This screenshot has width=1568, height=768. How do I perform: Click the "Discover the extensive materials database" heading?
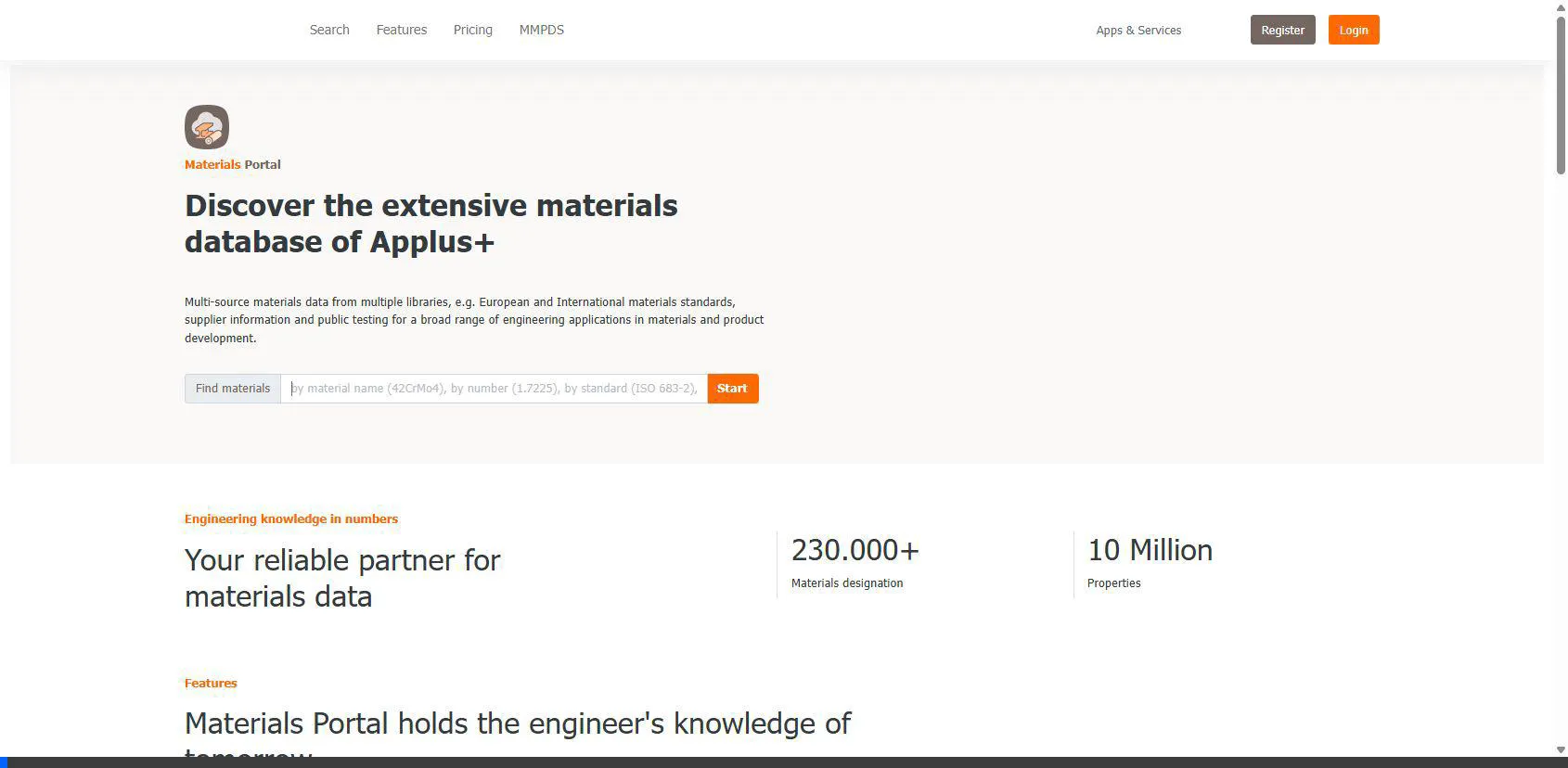click(x=431, y=224)
